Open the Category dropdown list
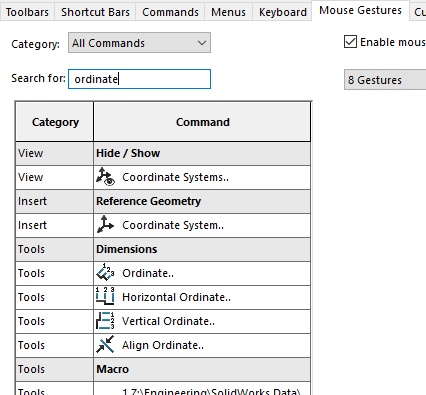 [139, 43]
